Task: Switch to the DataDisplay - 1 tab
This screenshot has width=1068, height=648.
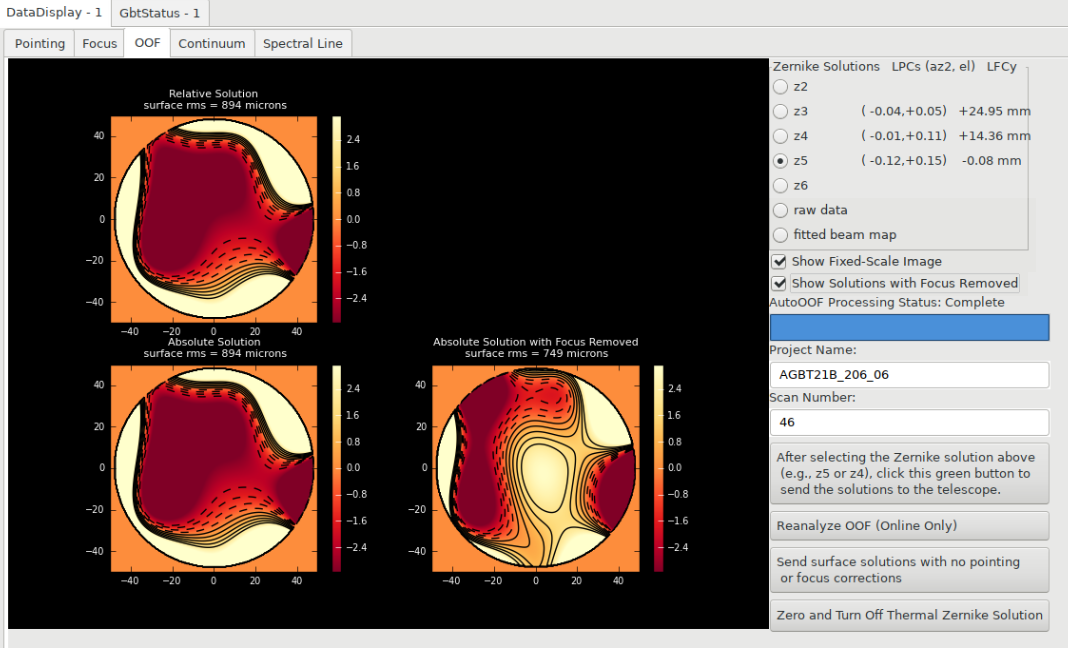Action: point(54,13)
